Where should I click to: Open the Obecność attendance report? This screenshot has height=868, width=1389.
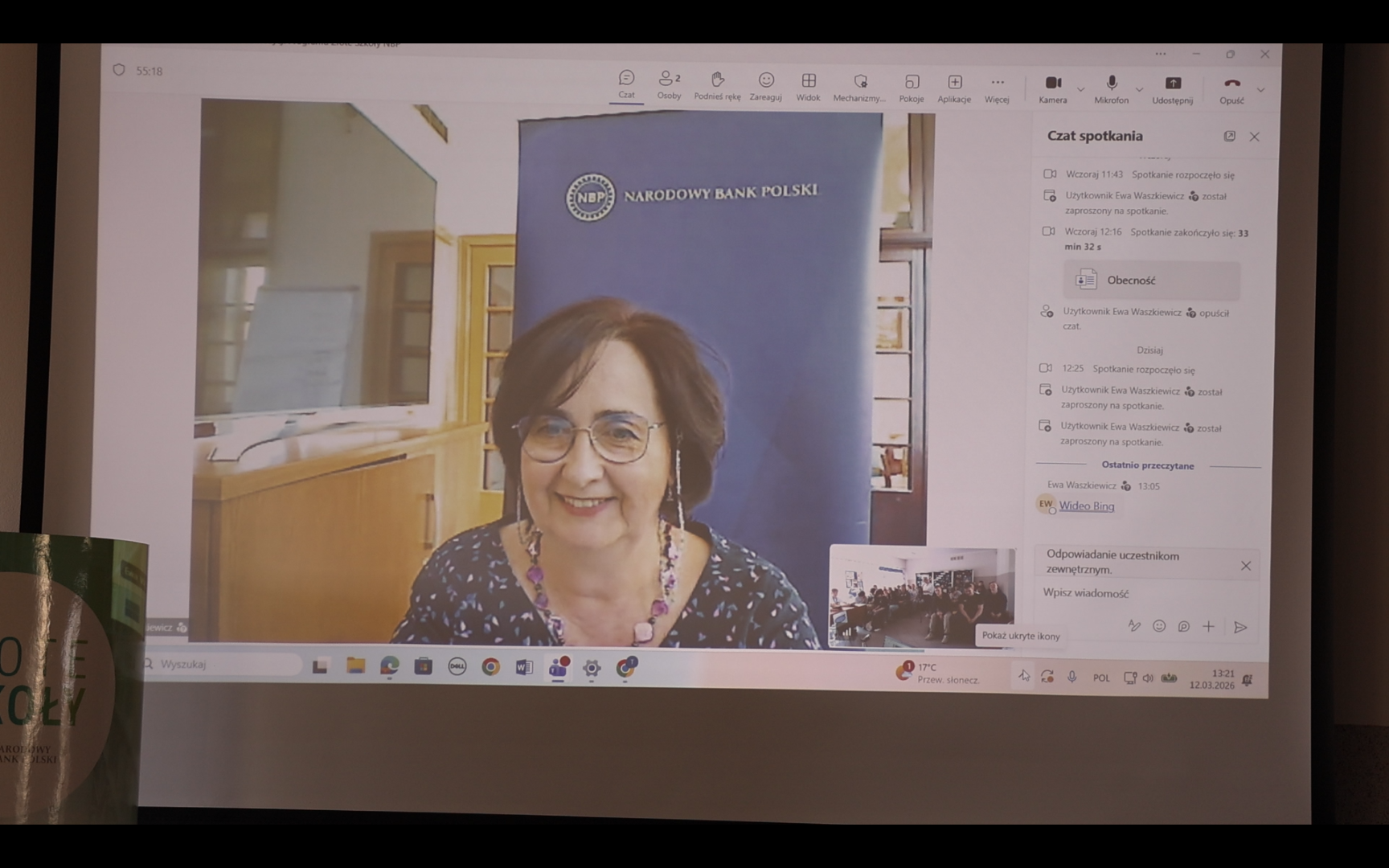click(x=1151, y=280)
